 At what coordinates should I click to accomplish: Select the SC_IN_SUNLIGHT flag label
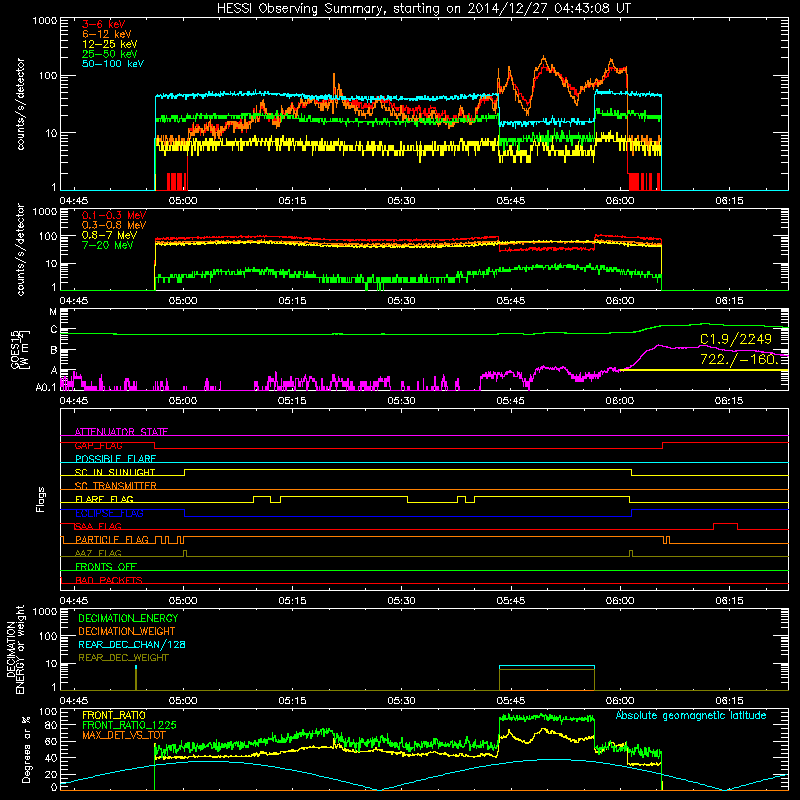coord(115,472)
